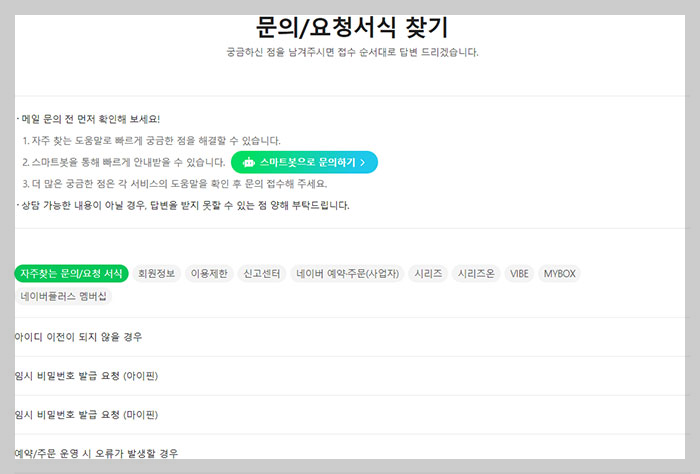Select the 자주찾는 문의/요청 서식 tab
The height and width of the screenshot is (474, 700).
click(x=71, y=274)
